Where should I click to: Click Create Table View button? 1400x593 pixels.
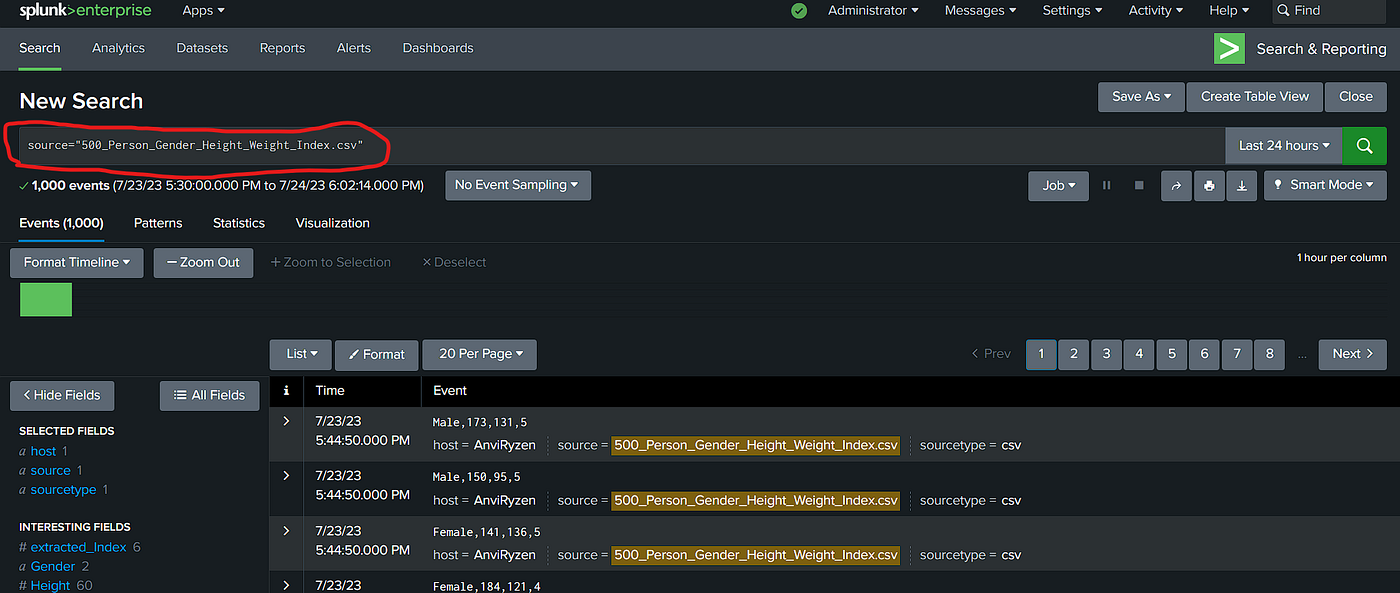coord(1255,97)
